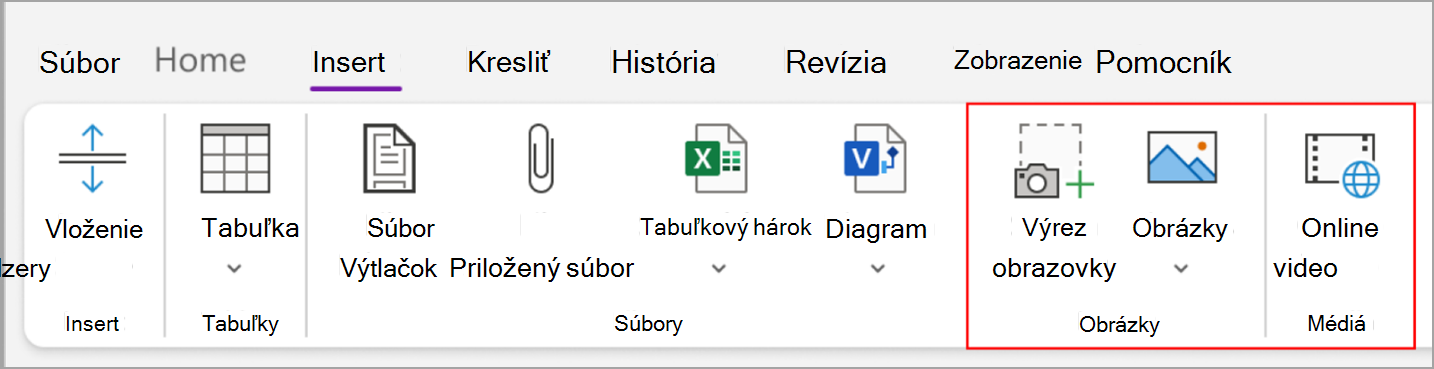Image resolution: width=1434 pixels, height=369 pixels.
Task: Click the Médiá group label
Action: (1336, 324)
